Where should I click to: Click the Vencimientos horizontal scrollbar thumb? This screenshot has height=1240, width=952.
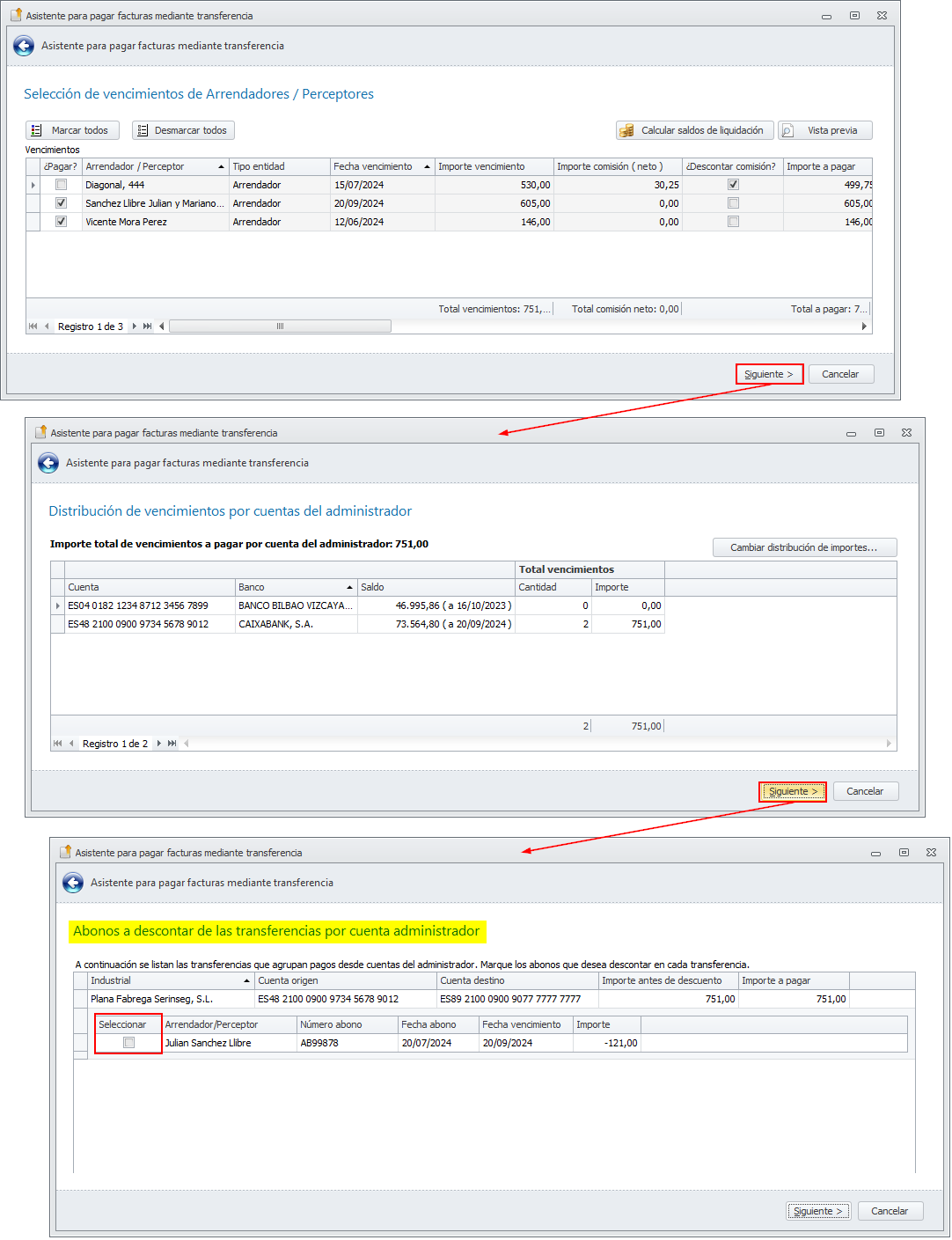280,327
